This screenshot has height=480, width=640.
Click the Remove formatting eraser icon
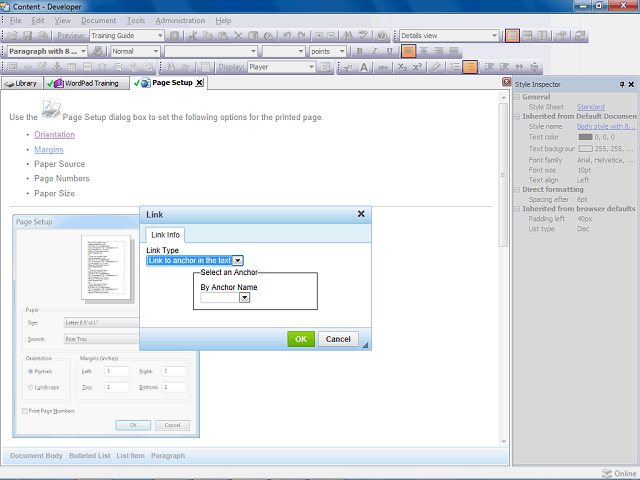(x=436, y=67)
